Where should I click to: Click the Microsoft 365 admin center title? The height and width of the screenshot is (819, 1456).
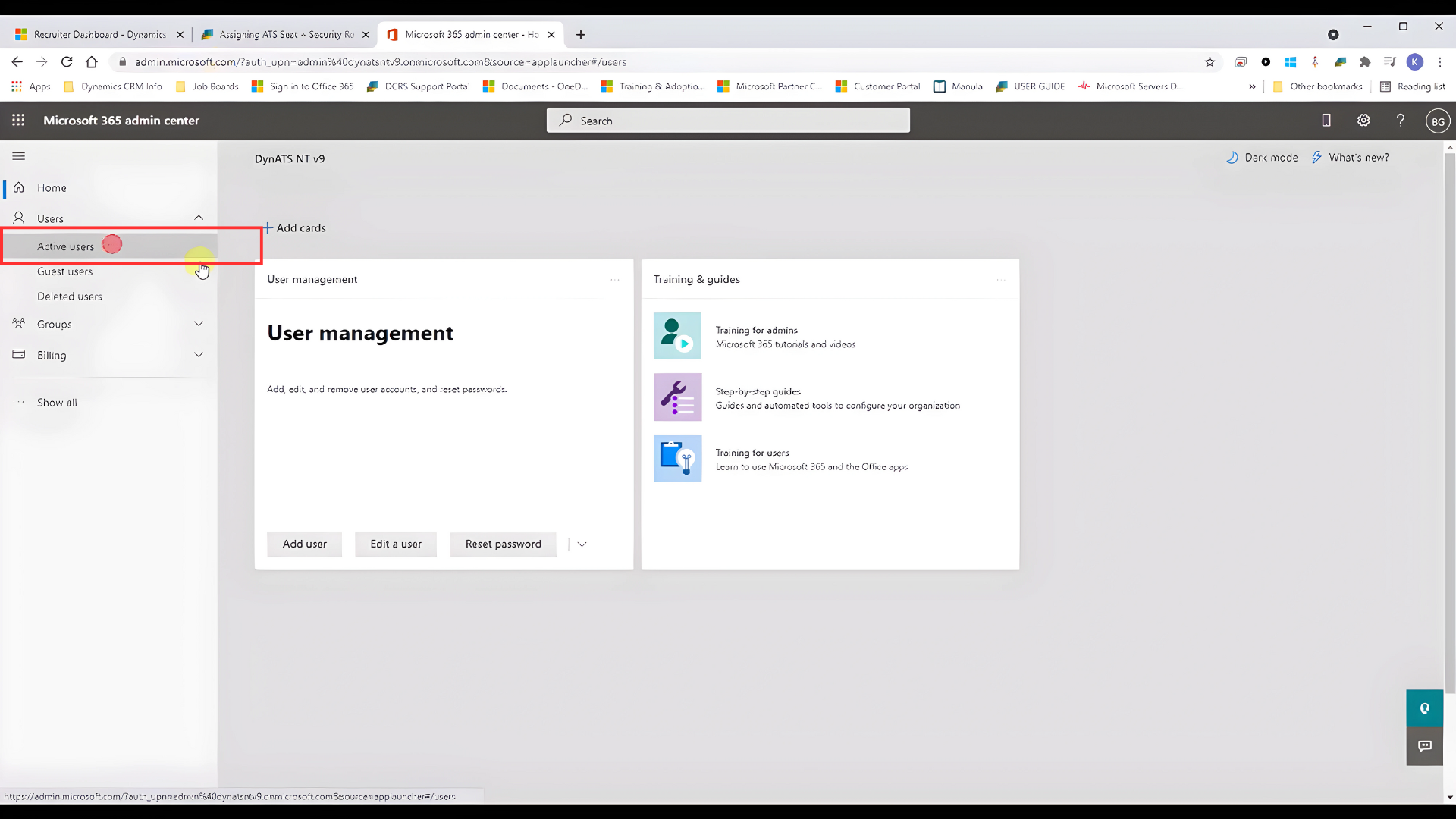pyautogui.click(x=121, y=121)
